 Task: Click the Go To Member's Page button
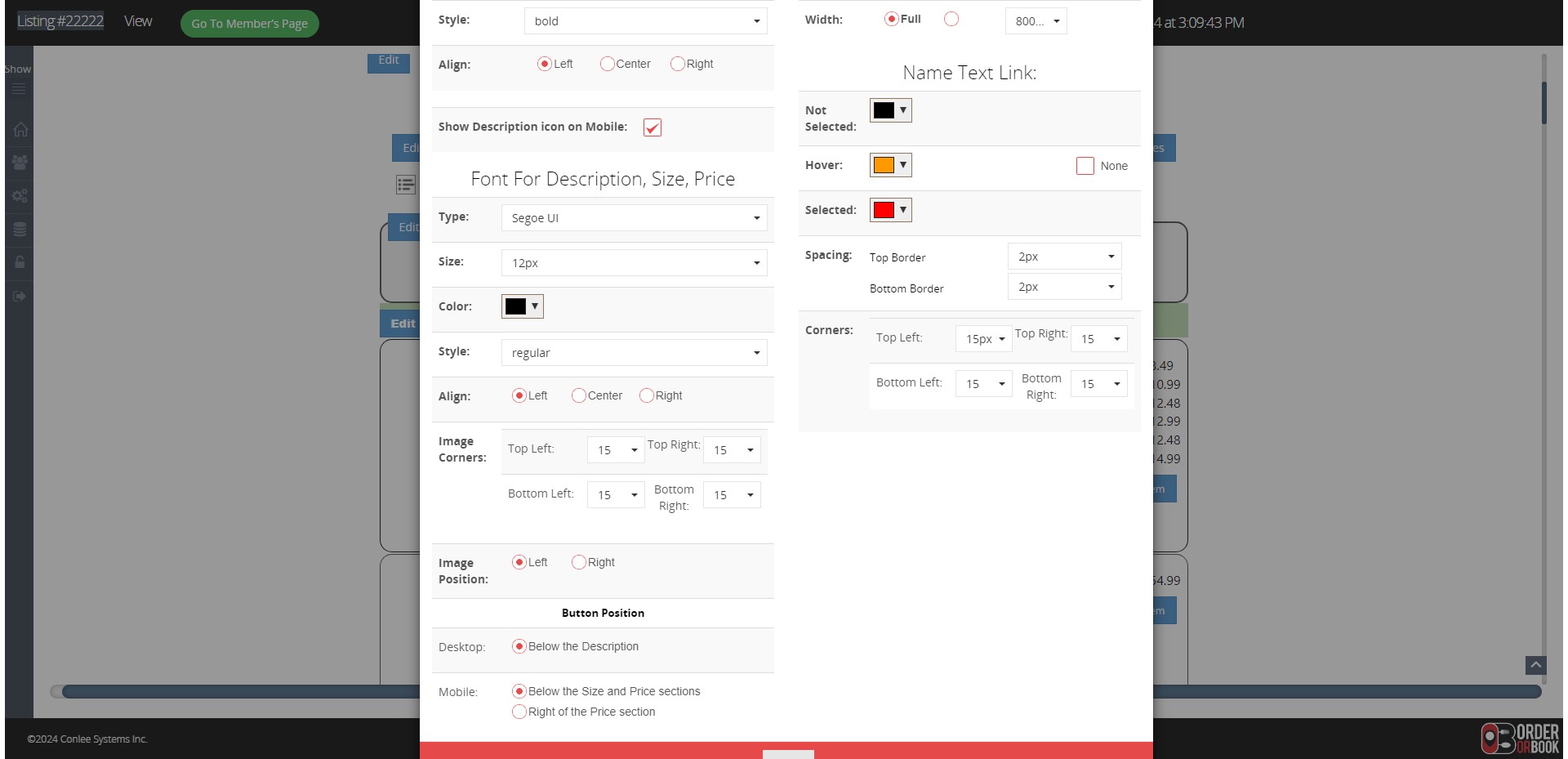click(x=249, y=24)
